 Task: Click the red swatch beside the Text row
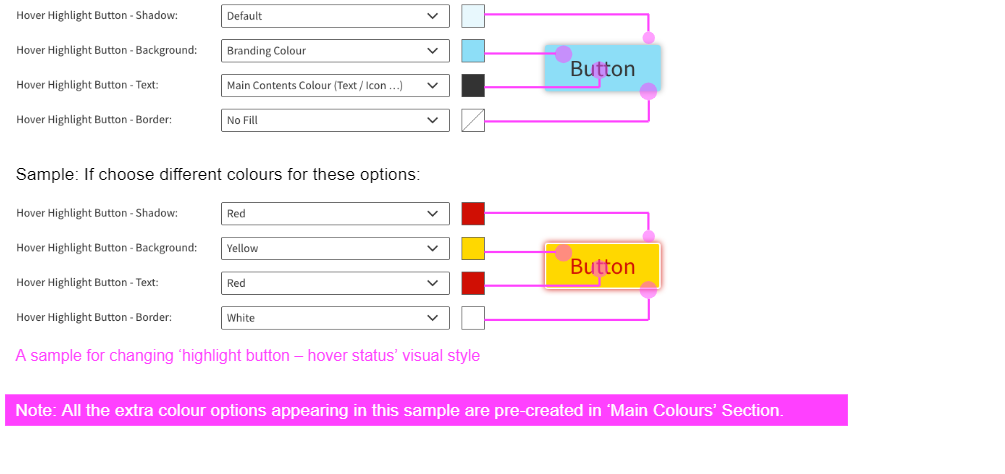coord(473,283)
